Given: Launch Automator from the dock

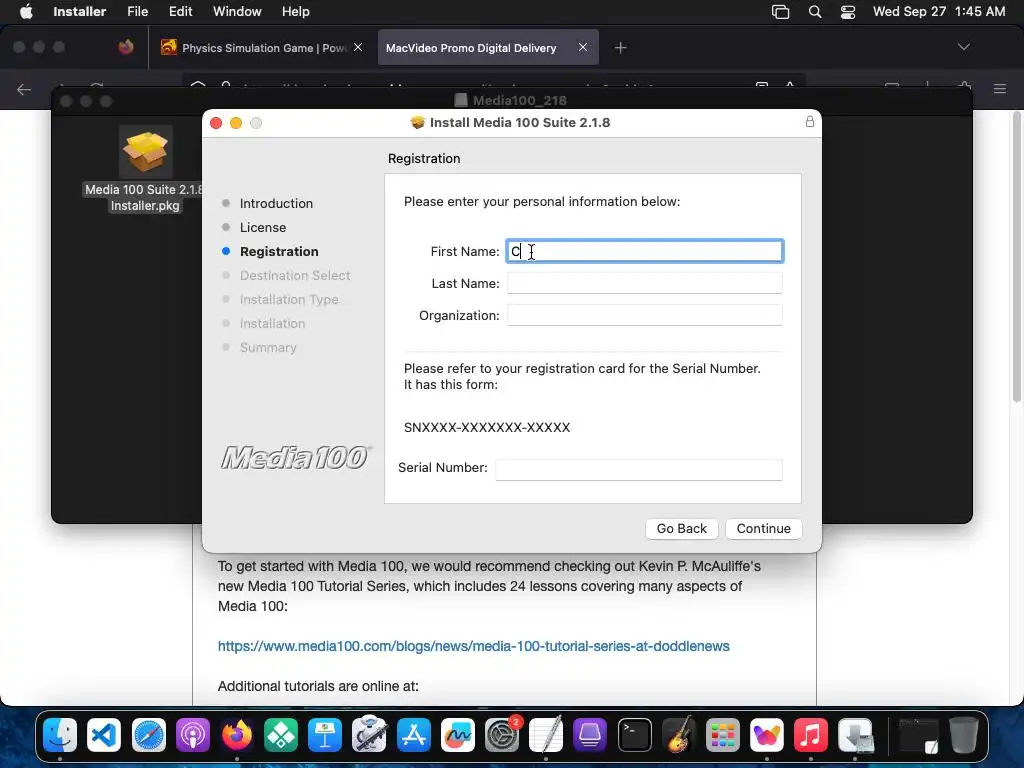Looking at the screenshot, I should [x=369, y=735].
